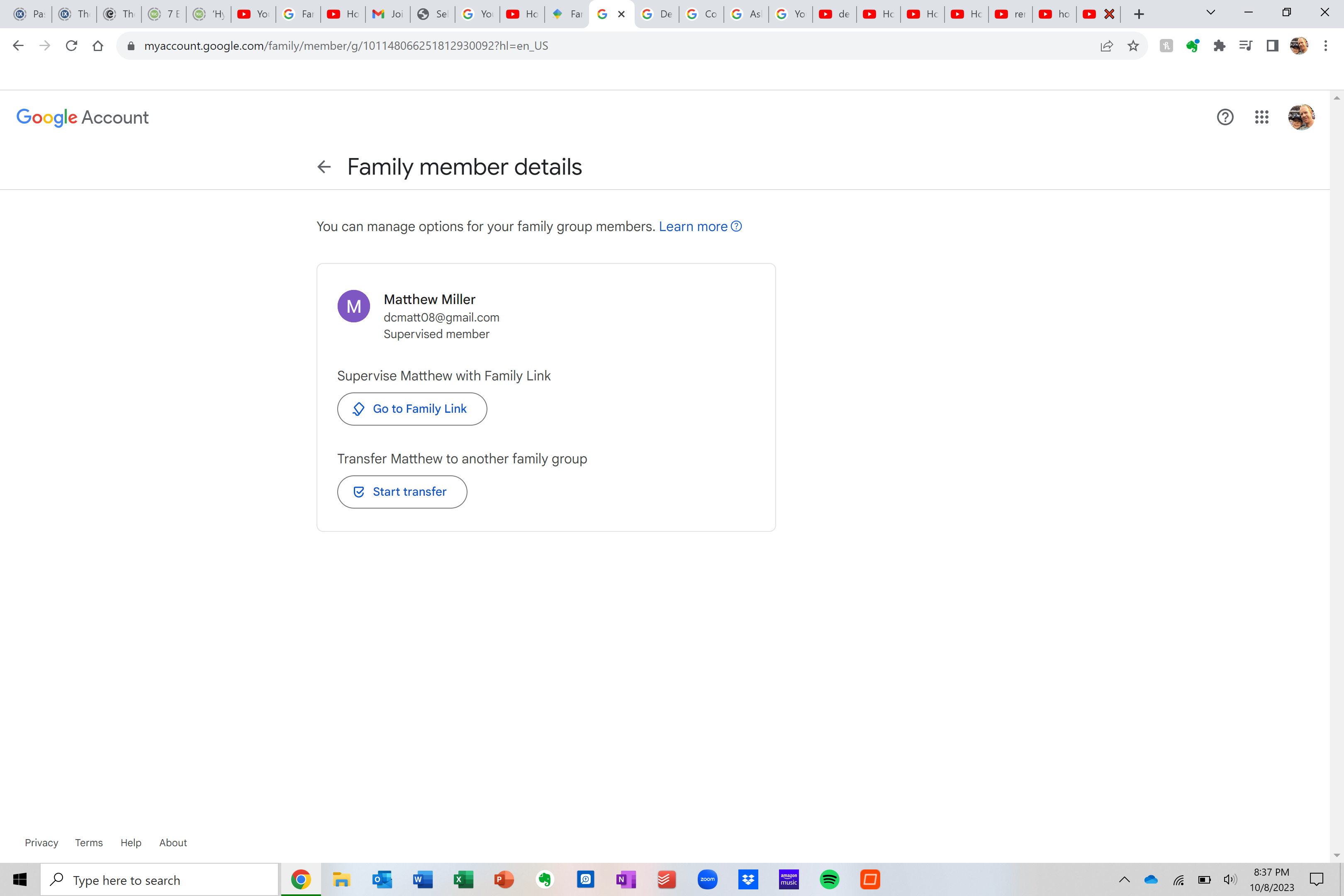Click the Evernote extension icon in toolbar
This screenshot has height=896, width=1344.
(x=1193, y=46)
